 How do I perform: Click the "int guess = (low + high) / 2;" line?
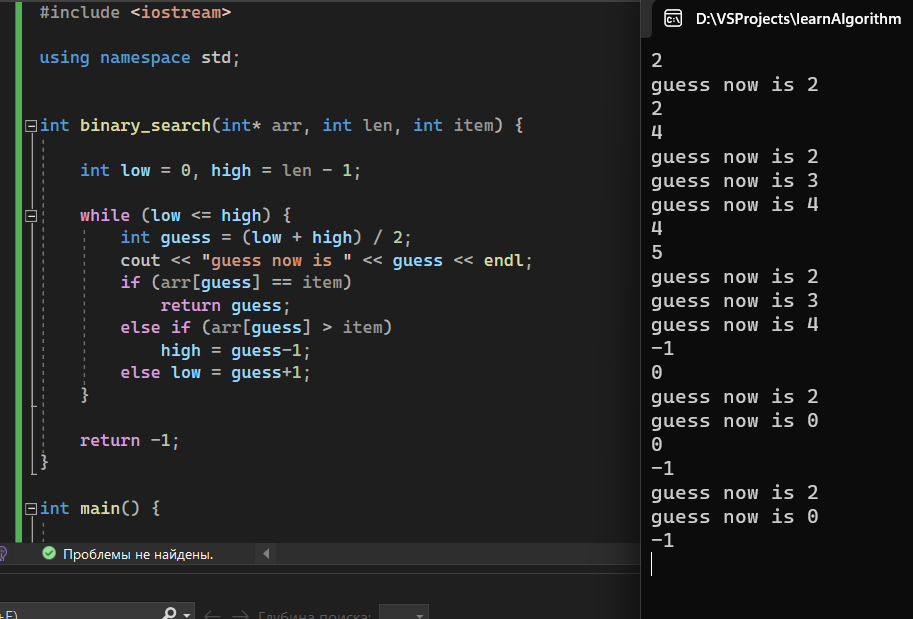[266, 238]
